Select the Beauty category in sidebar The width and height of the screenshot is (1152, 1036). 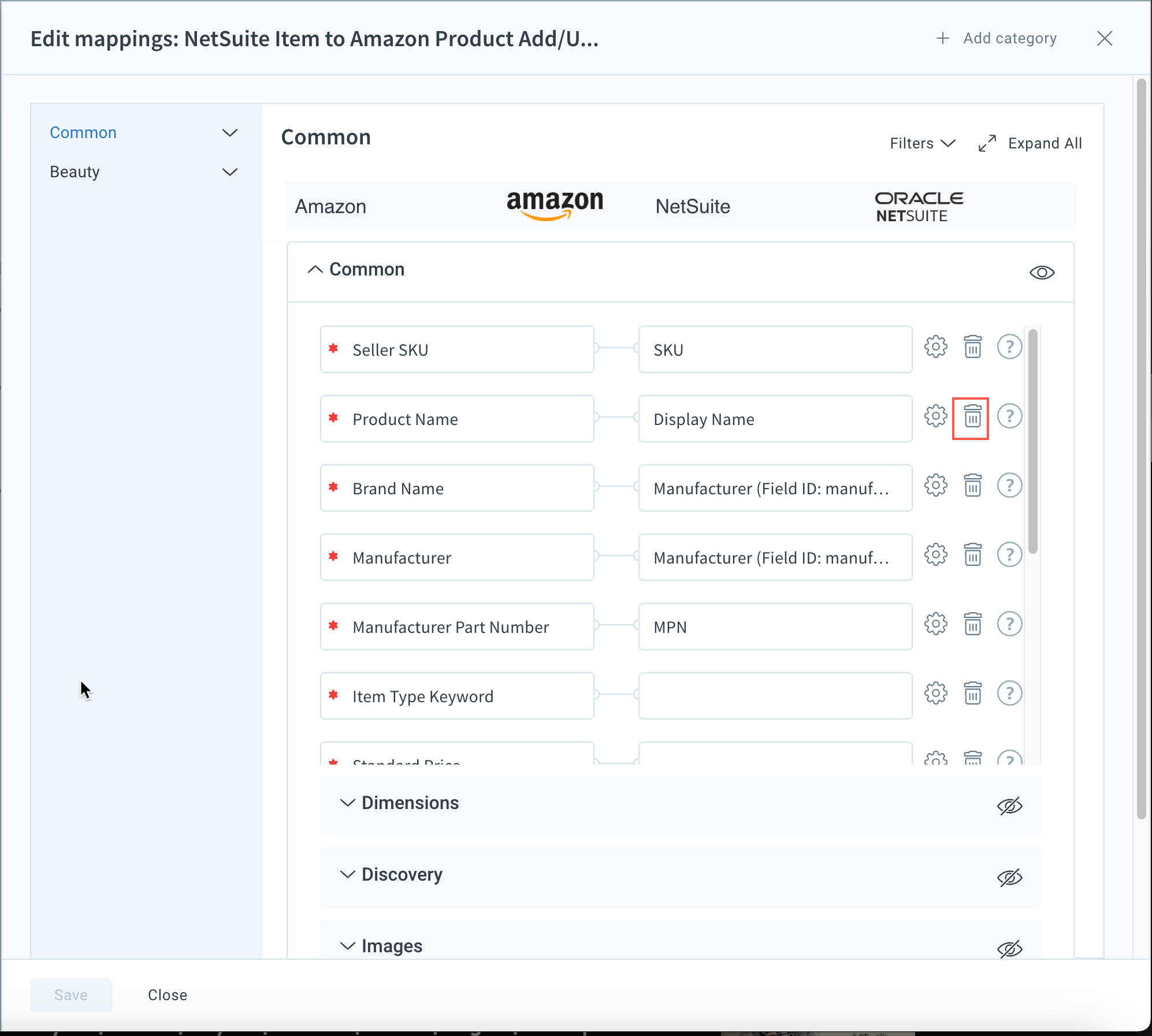(x=75, y=172)
